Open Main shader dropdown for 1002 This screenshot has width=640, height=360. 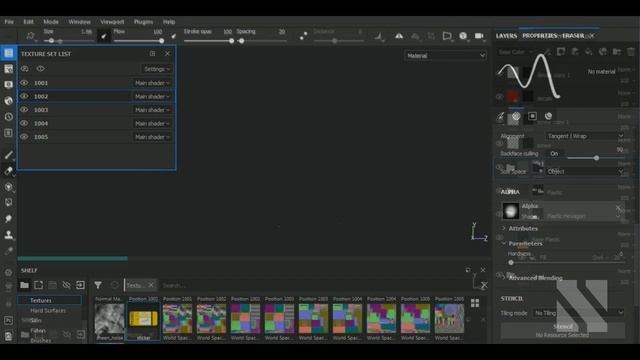pyautogui.click(x=152, y=96)
